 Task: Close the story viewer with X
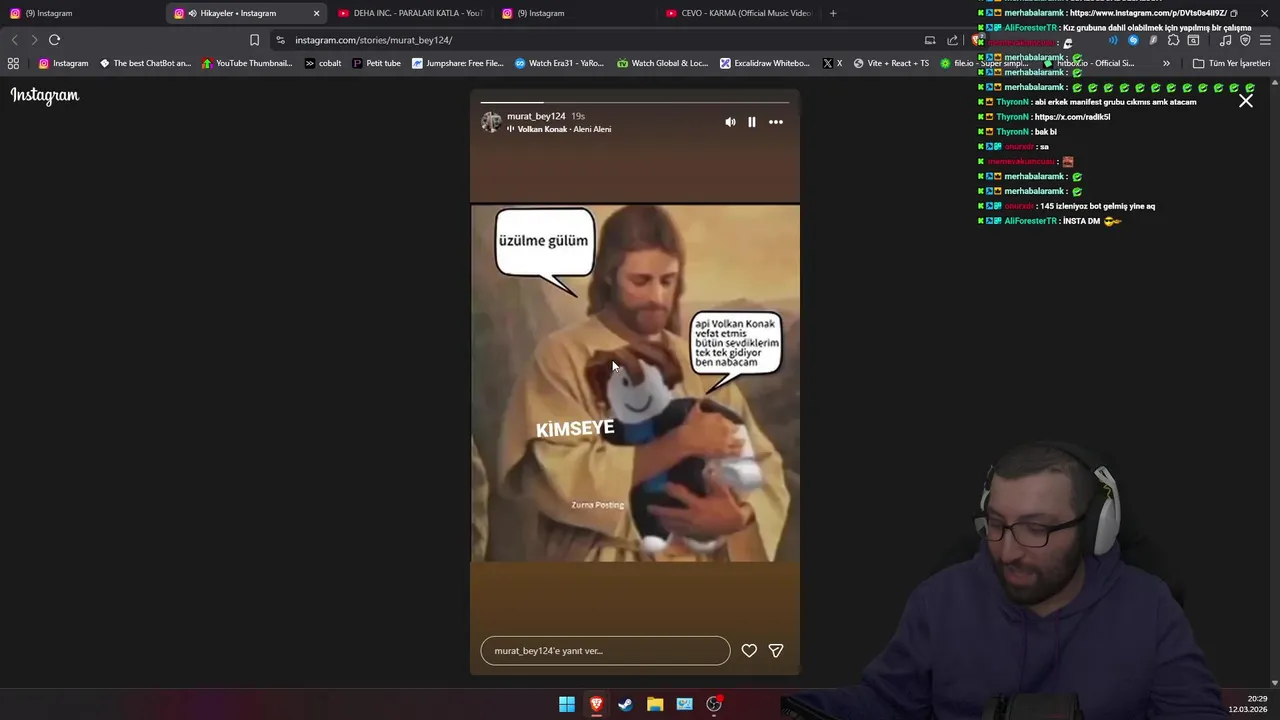click(1246, 101)
